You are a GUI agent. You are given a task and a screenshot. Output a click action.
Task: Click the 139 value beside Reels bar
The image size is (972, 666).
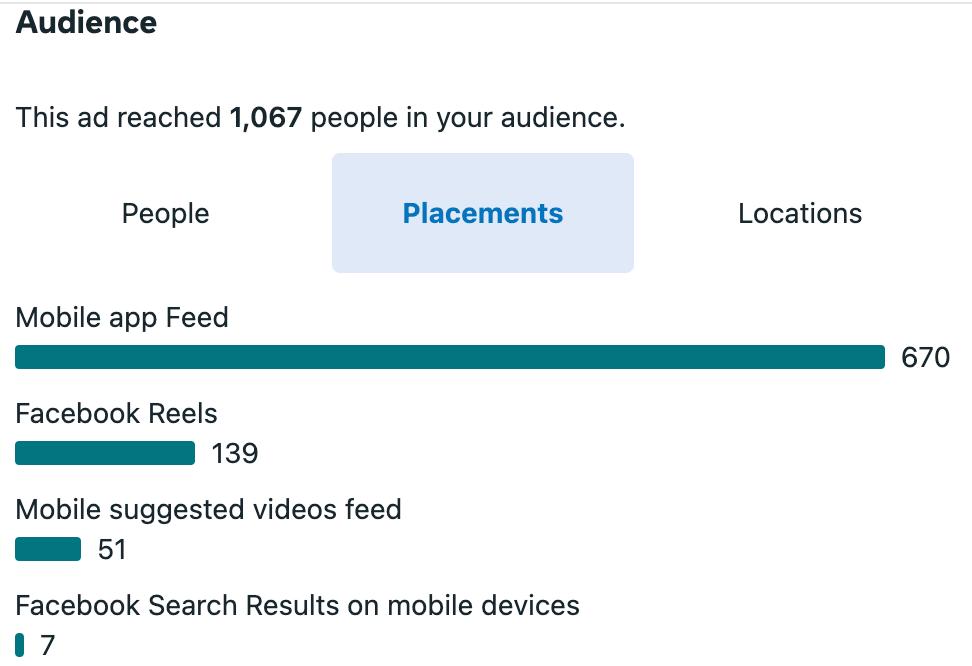(235, 454)
